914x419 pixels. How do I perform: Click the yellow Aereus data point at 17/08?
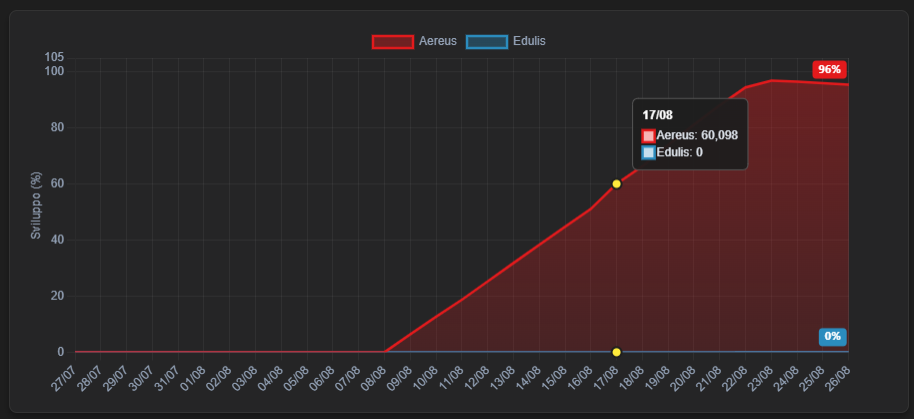pyautogui.click(x=616, y=184)
